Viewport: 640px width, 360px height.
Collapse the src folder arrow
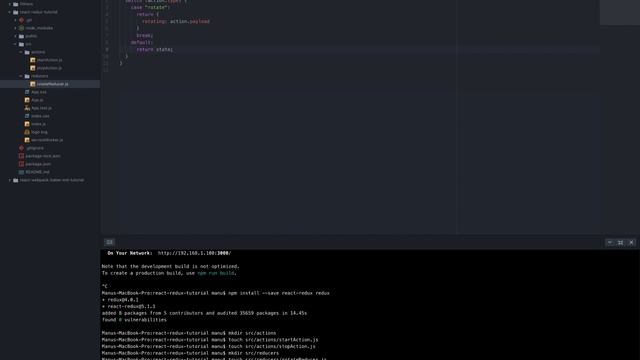pos(16,44)
